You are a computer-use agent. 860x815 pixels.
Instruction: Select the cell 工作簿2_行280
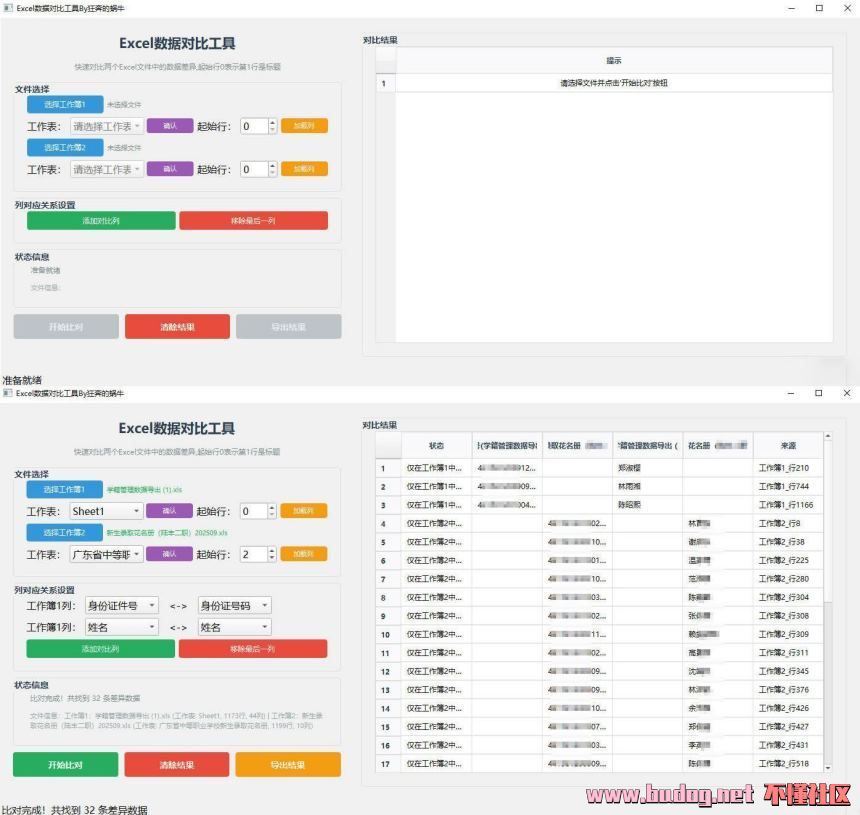788,579
